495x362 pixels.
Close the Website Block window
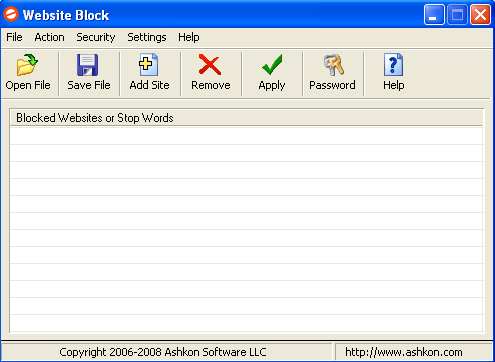coord(480,15)
